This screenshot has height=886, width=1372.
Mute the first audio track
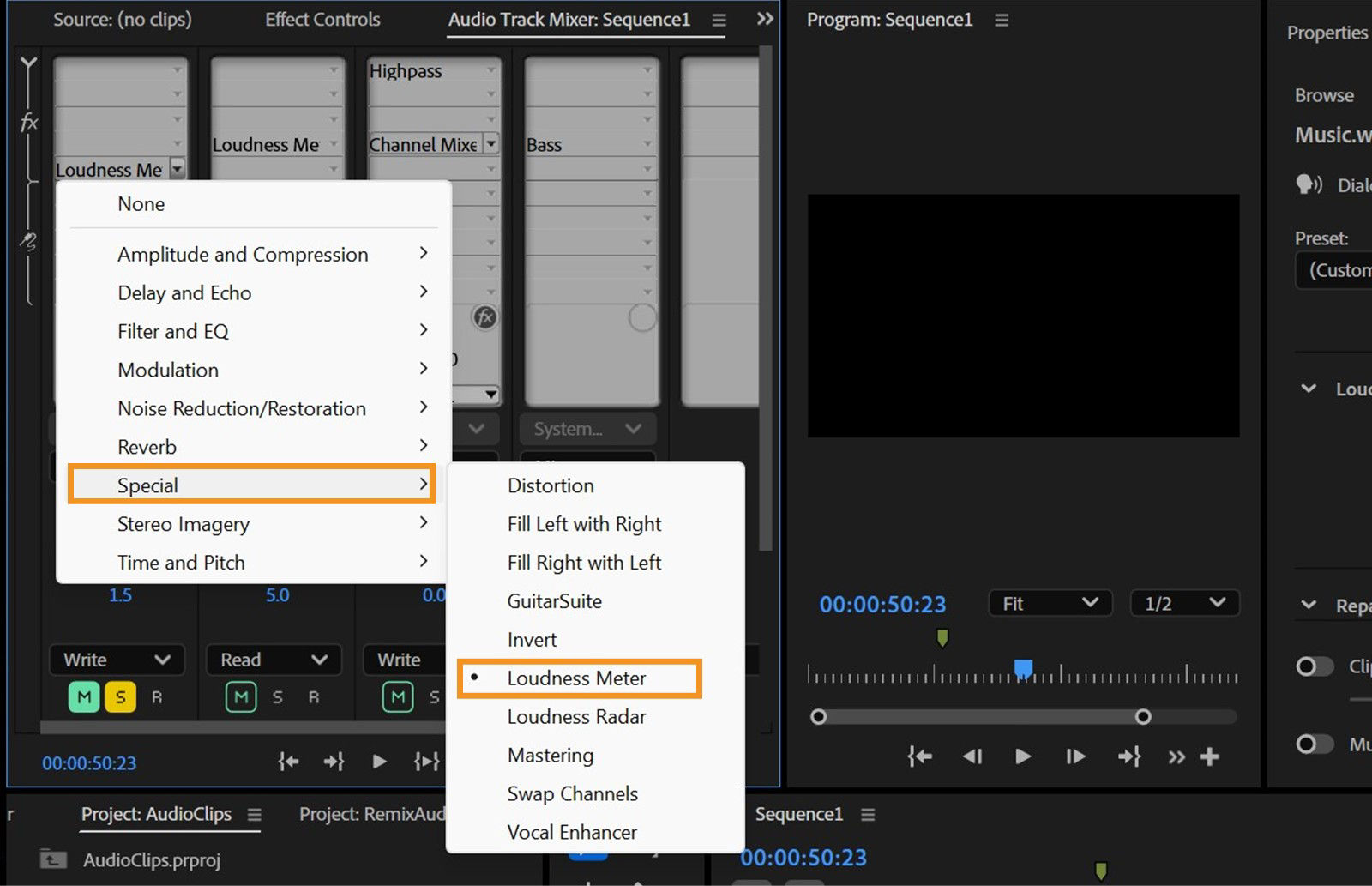click(x=82, y=696)
